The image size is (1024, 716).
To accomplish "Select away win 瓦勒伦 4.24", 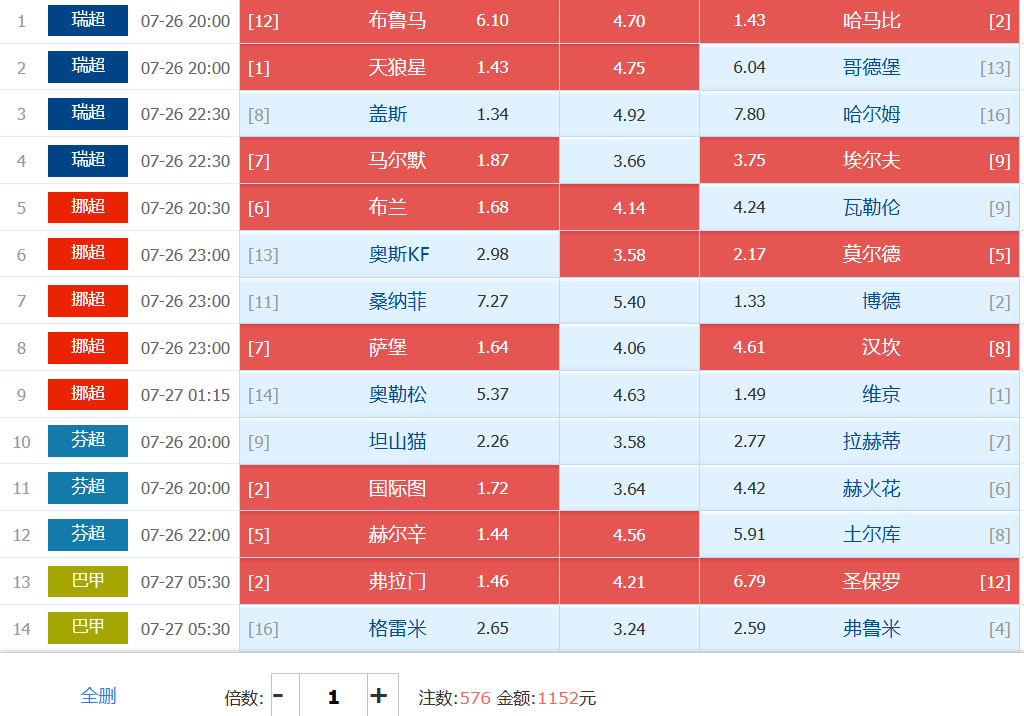I will coord(859,208).
